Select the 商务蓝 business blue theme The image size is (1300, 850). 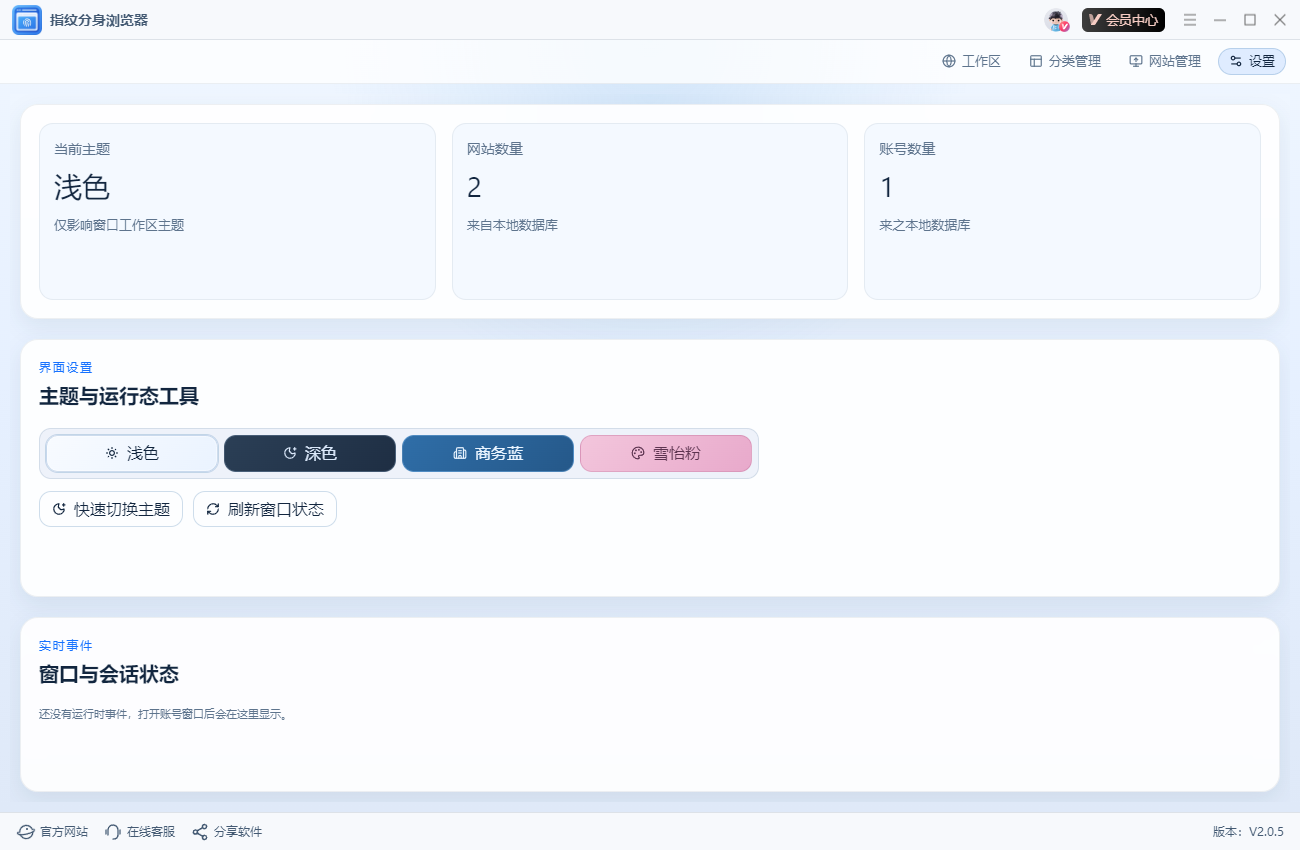click(x=488, y=453)
